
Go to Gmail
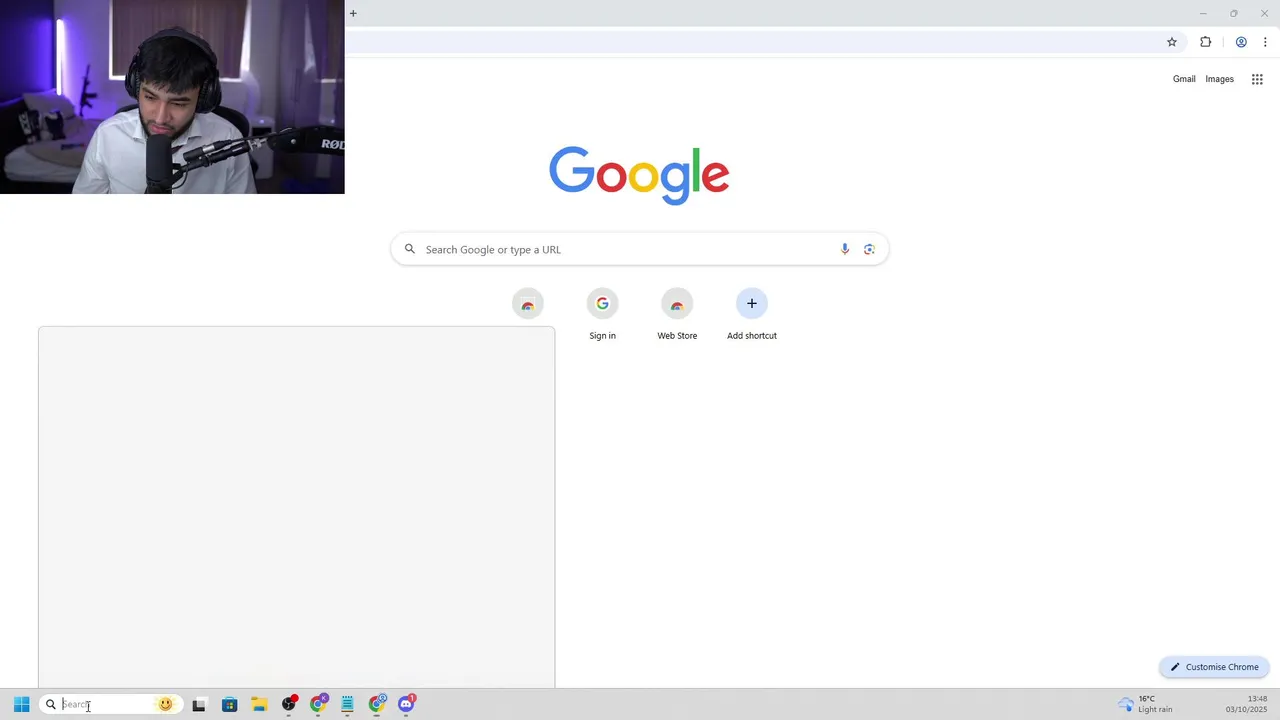[1184, 79]
